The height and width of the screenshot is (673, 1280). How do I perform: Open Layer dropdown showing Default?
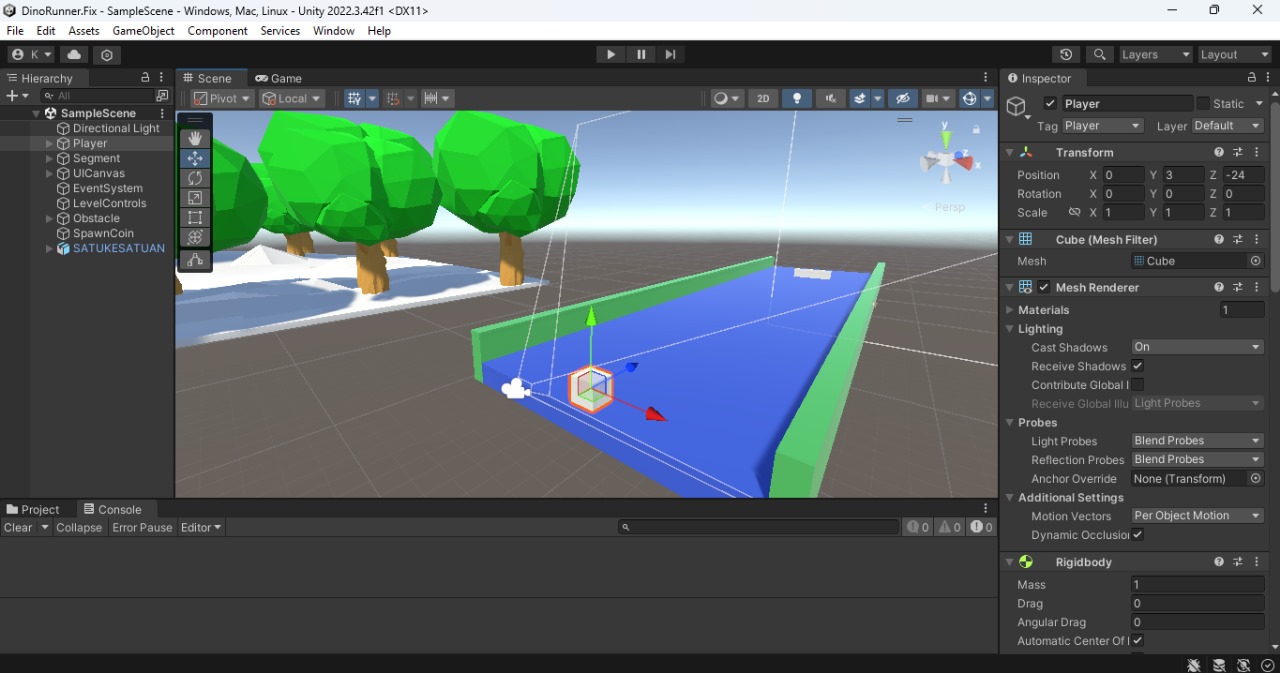tap(1227, 126)
